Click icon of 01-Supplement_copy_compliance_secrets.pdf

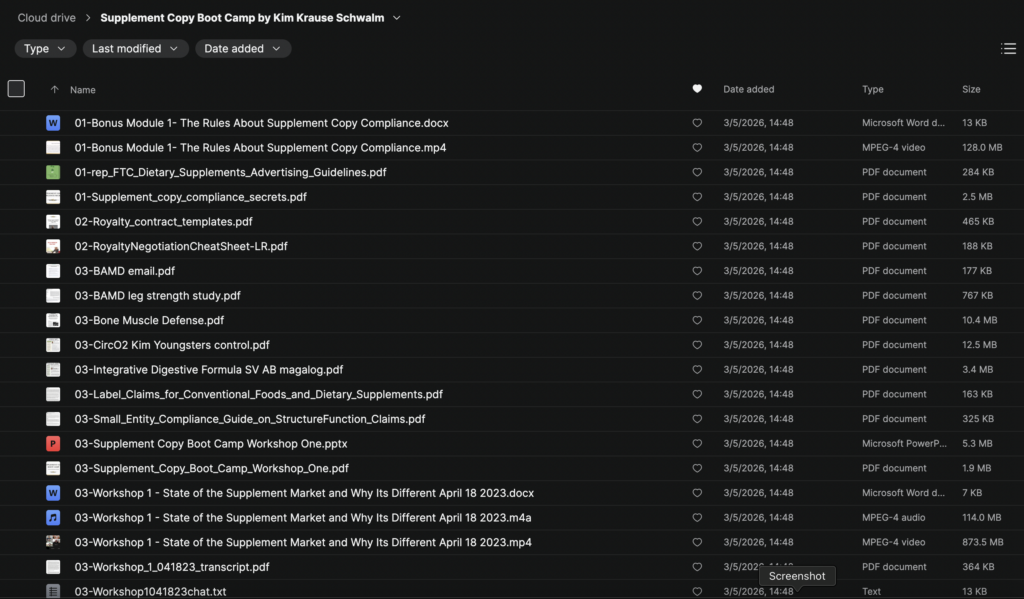[x=53, y=197]
